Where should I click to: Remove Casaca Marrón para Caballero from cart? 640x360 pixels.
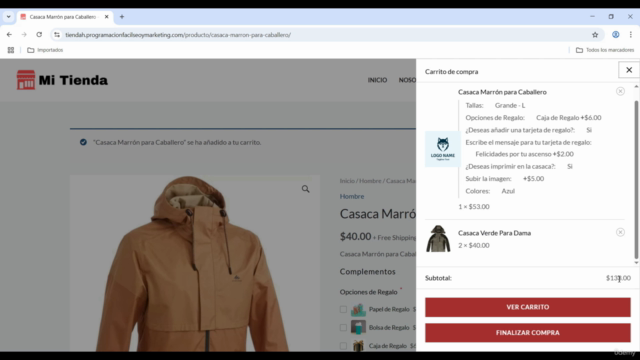[620, 91]
